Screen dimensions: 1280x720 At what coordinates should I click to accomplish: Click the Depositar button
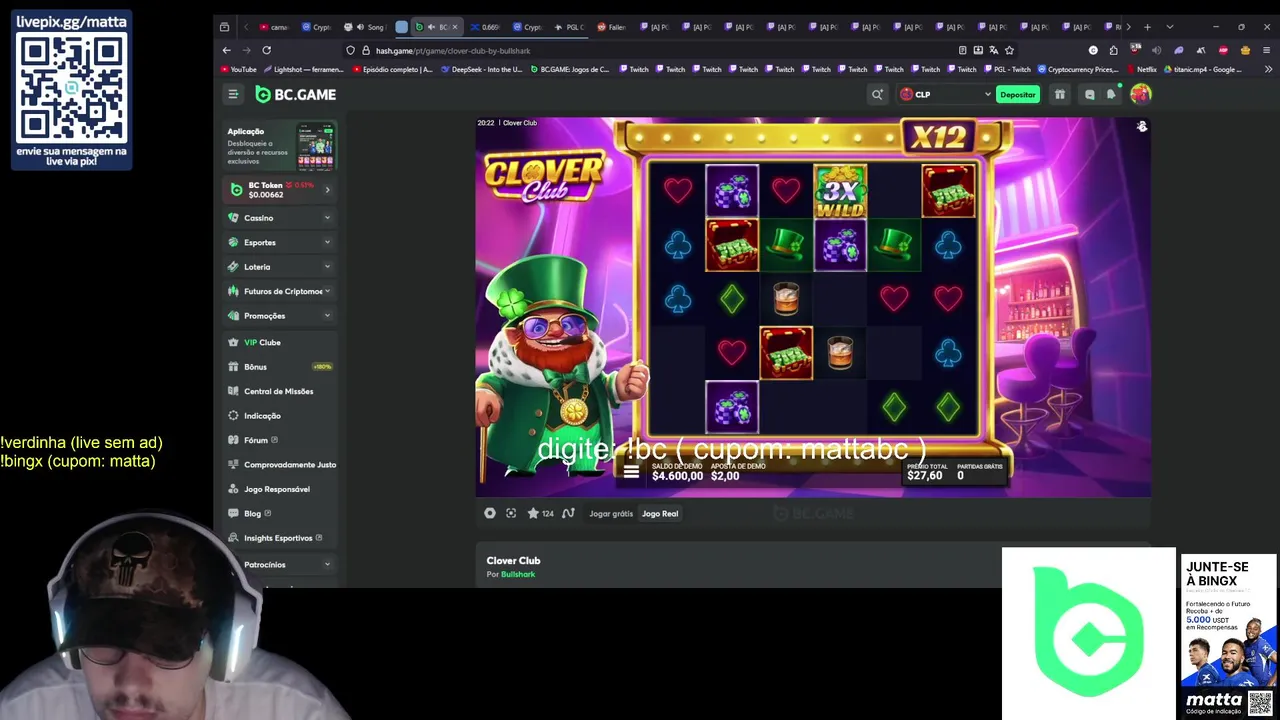1018,94
